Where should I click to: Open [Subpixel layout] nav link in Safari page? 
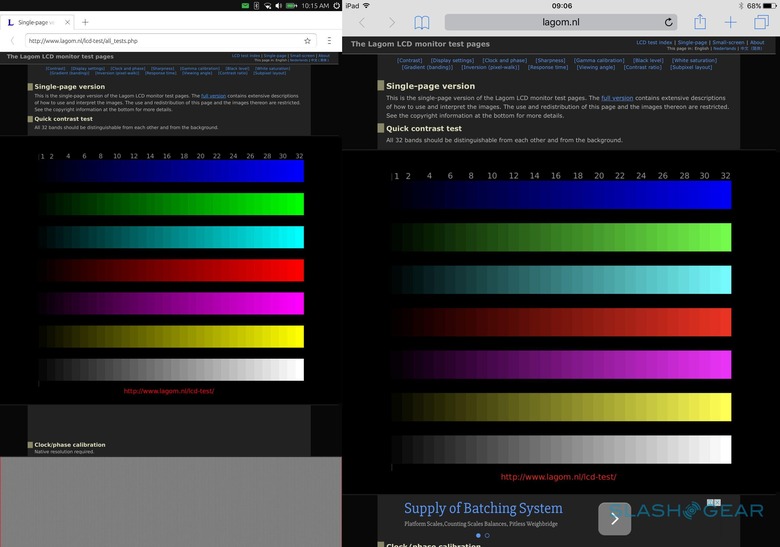click(x=691, y=67)
